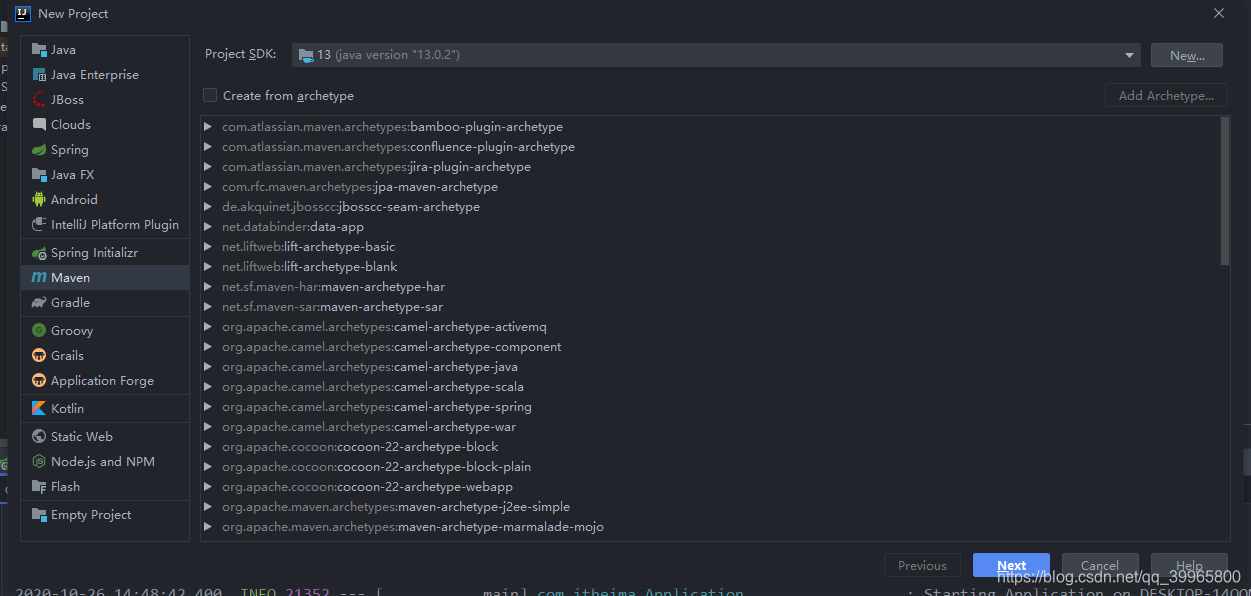Click the archetype list vertical scrollbar

(x=1225, y=191)
